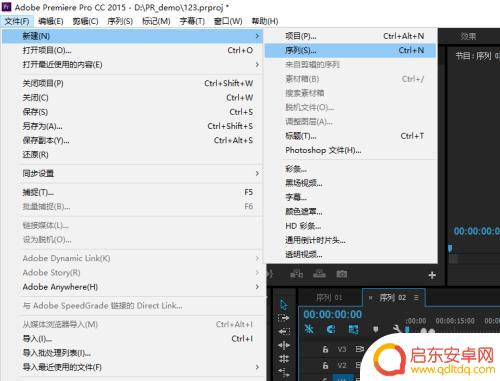Toggle track lock for V2
500x381 pixels.
point(325,365)
